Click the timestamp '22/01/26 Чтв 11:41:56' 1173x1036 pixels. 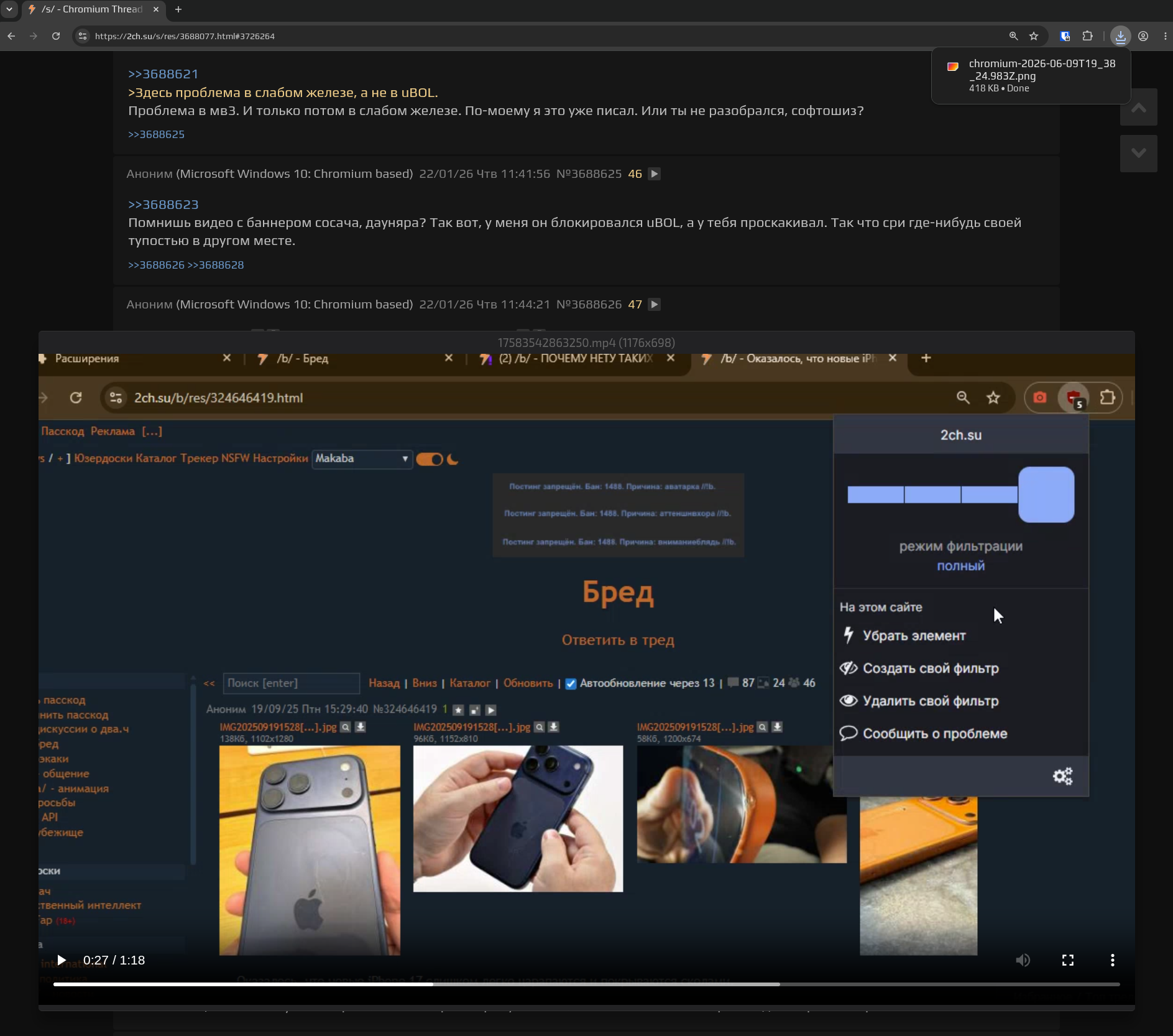click(484, 174)
